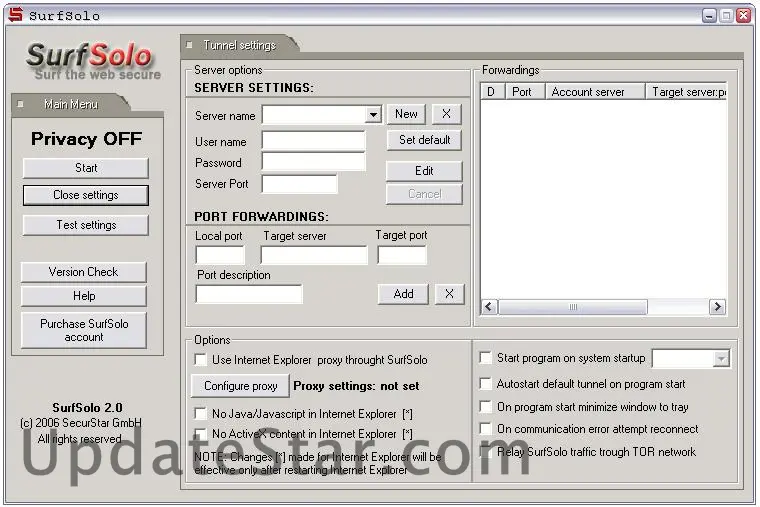Image resolution: width=760 pixels, height=507 pixels.
Task: Click right arrow of Forwardings scrollbar
Action: click(x=717, y=307)
